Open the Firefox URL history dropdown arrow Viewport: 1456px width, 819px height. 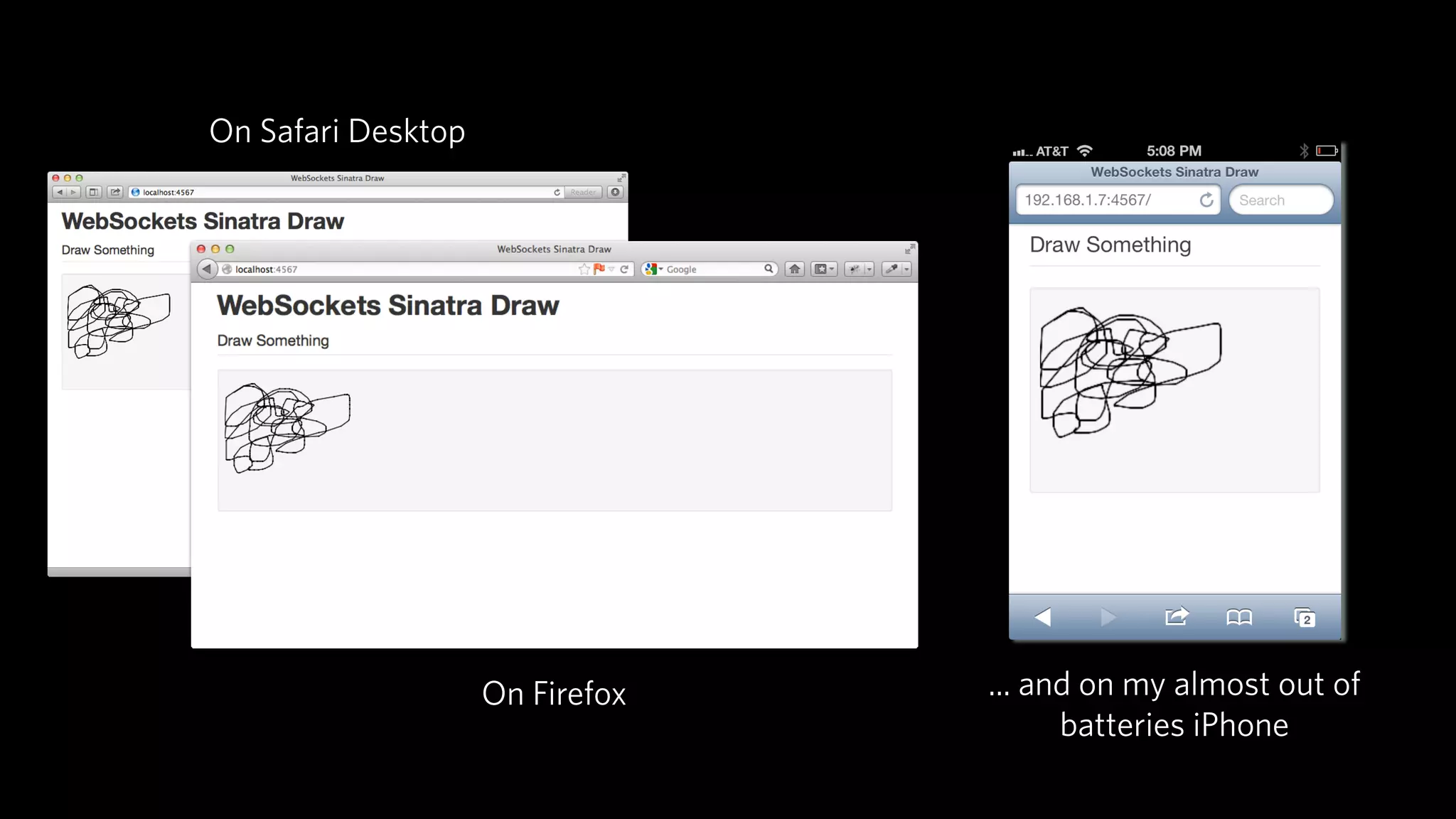click(611, 269)
